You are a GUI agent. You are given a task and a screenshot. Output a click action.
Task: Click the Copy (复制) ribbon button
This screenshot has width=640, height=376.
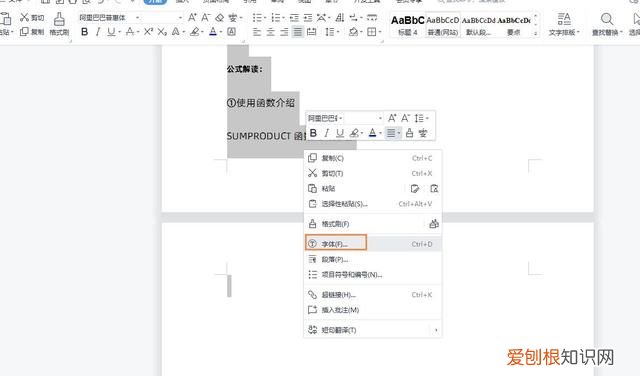point(32,32)
